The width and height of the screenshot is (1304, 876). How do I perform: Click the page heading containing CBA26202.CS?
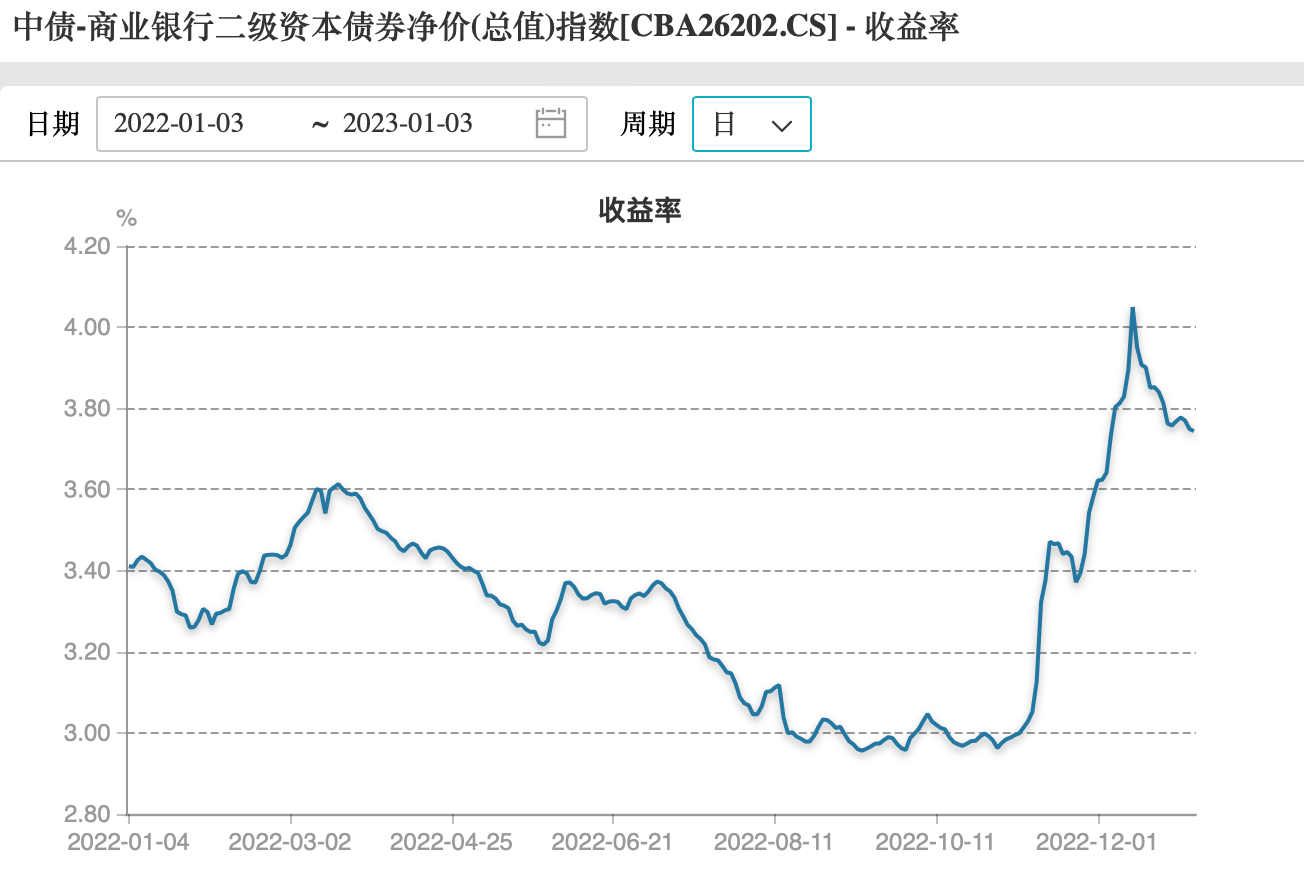(x=486, y=27)
